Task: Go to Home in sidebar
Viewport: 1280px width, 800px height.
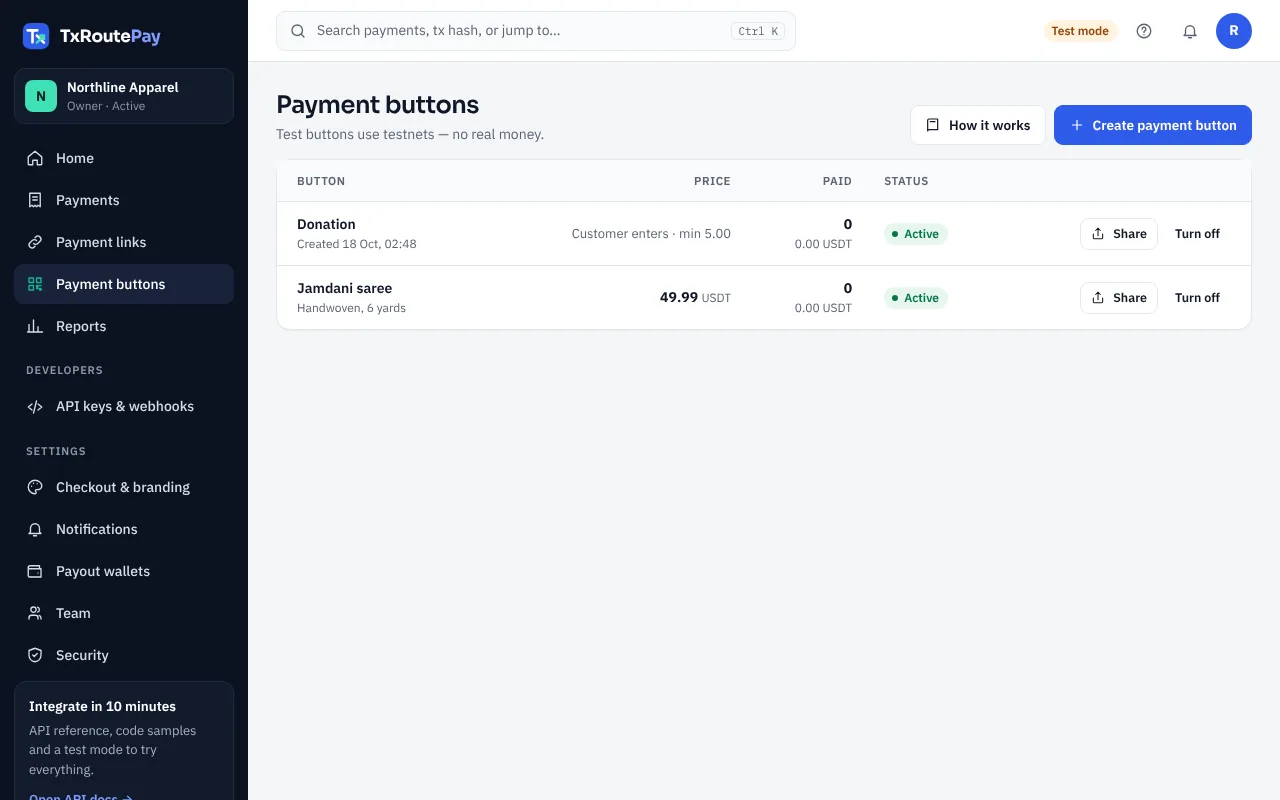Action: point(124,158)
